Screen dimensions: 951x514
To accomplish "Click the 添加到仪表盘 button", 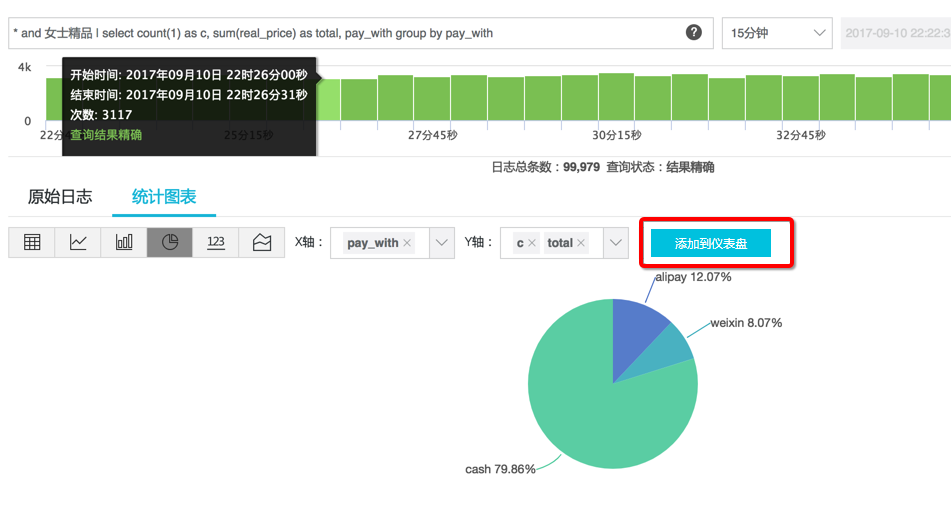I will point(711,243).
